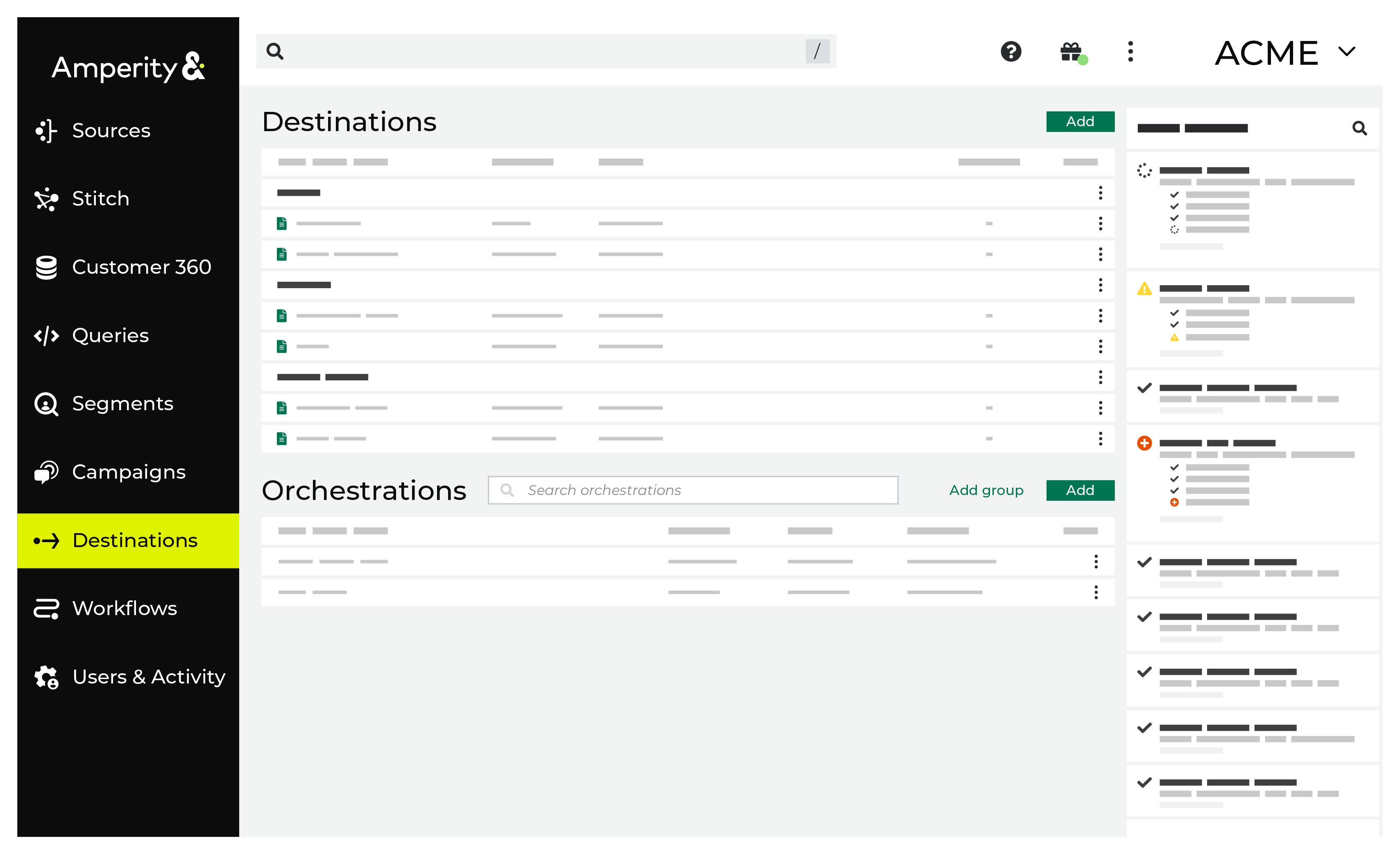This screenshot has width=1400, height=854.
Task: Click the Sources connector icon
Action: 47,131
